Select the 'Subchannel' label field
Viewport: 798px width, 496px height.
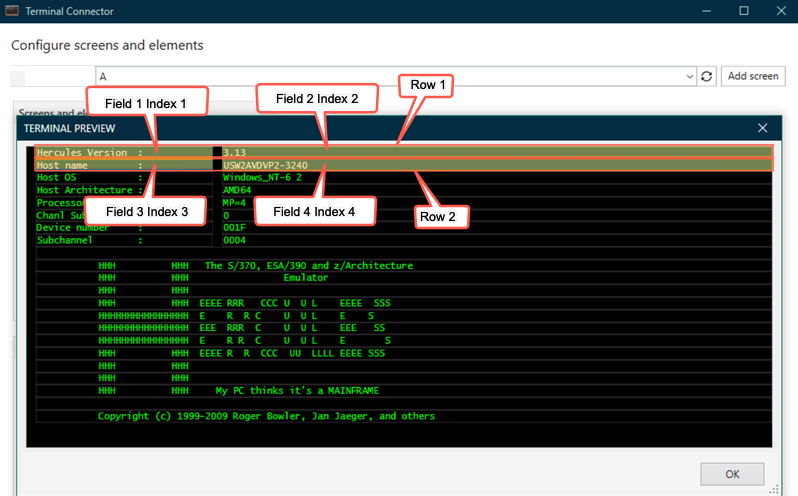point(124,240)
